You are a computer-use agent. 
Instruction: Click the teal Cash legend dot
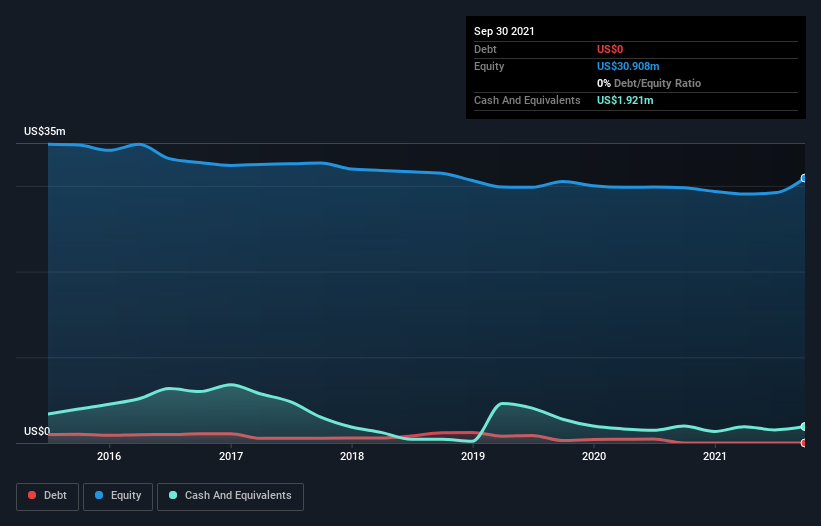click(173, 495)
